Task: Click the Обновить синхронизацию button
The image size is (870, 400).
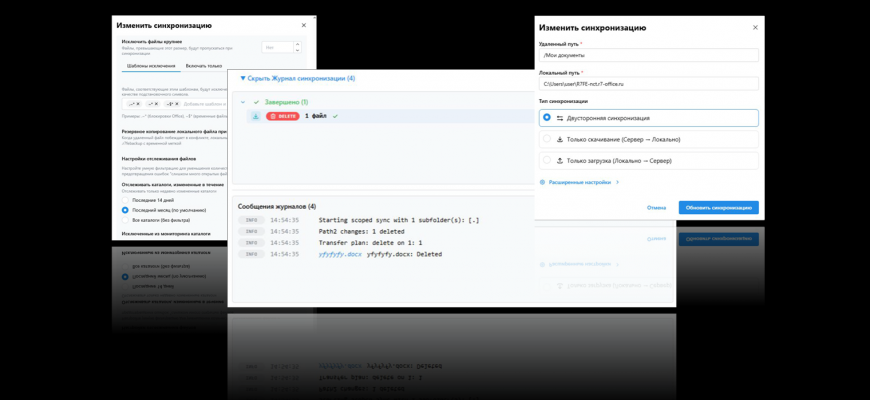Action: click(x=719, y=207)
